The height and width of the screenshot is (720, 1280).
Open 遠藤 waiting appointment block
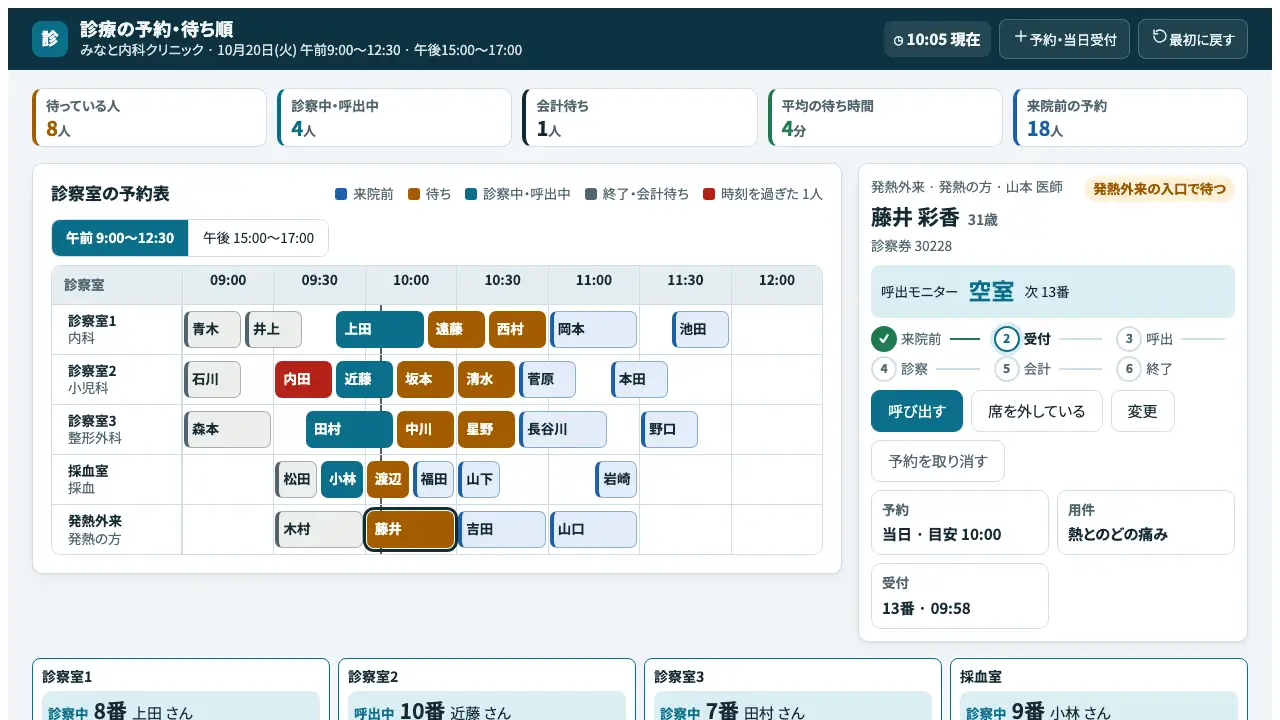(456, 329)
